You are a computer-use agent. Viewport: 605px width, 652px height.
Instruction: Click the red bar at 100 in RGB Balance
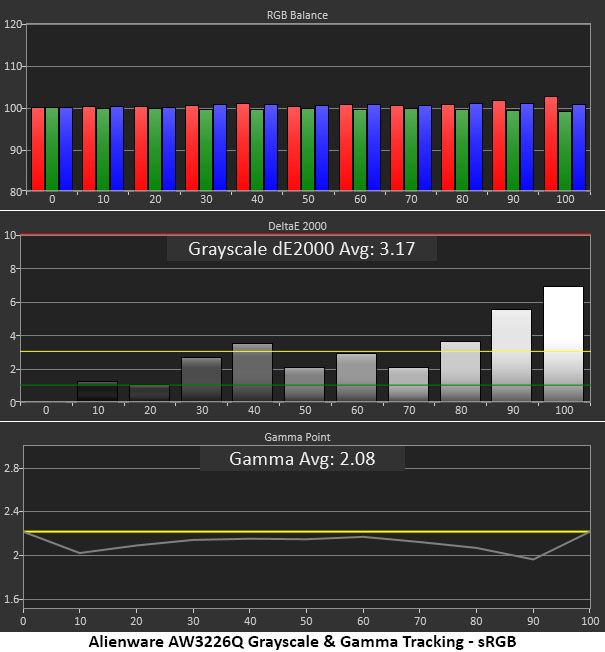coord(551,144)
